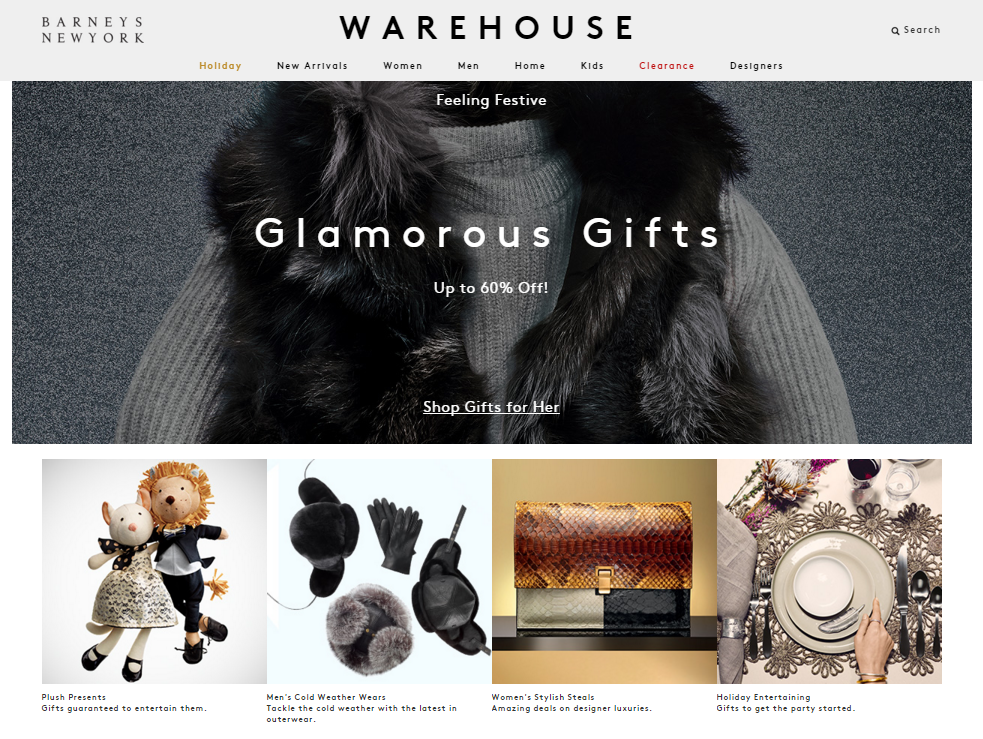
Task: Open the Home category menu
Action: [x=530, y=66]
